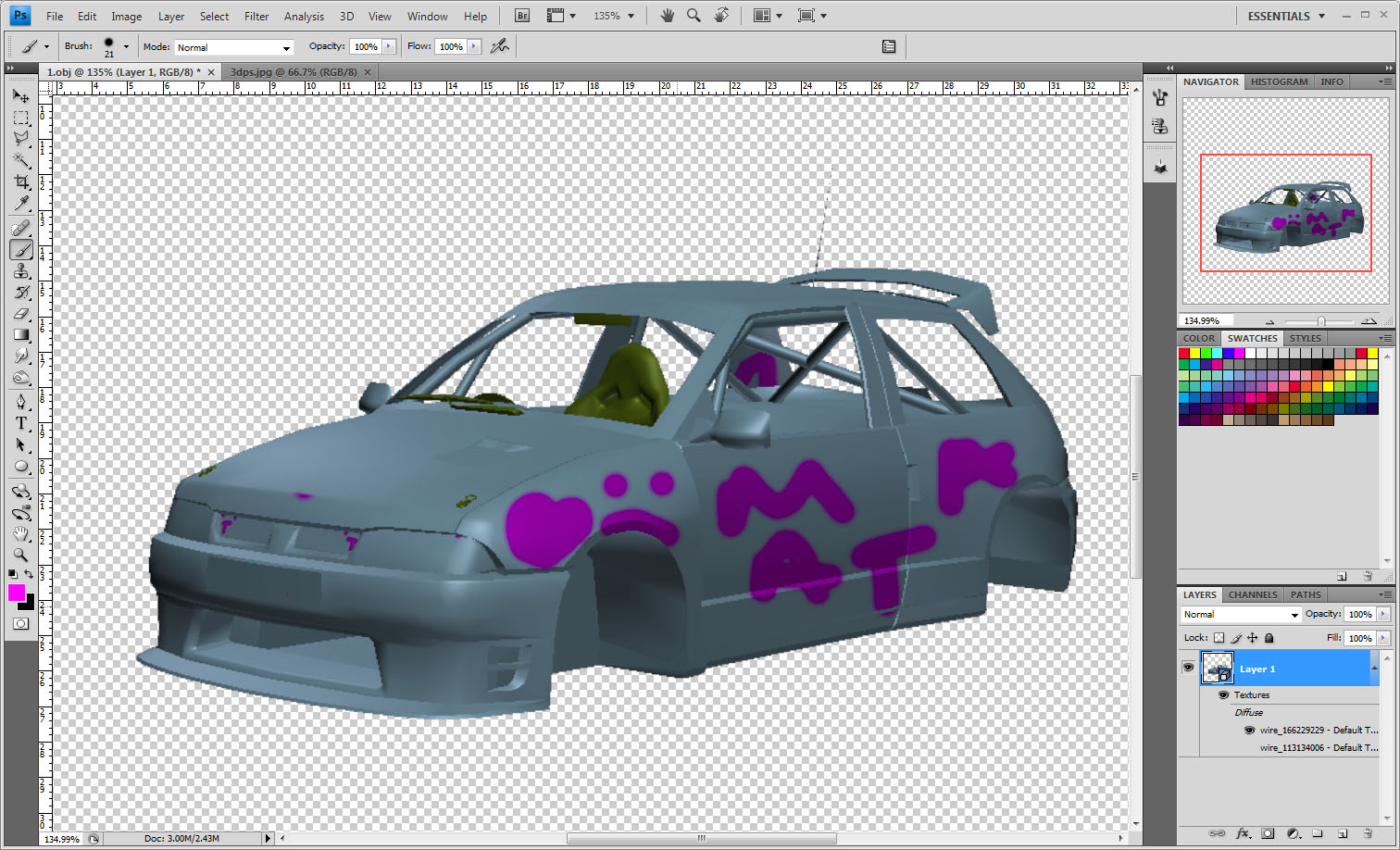Select the Crop tool
This screenshot has height=850, width=1400.
pos(21,181)
